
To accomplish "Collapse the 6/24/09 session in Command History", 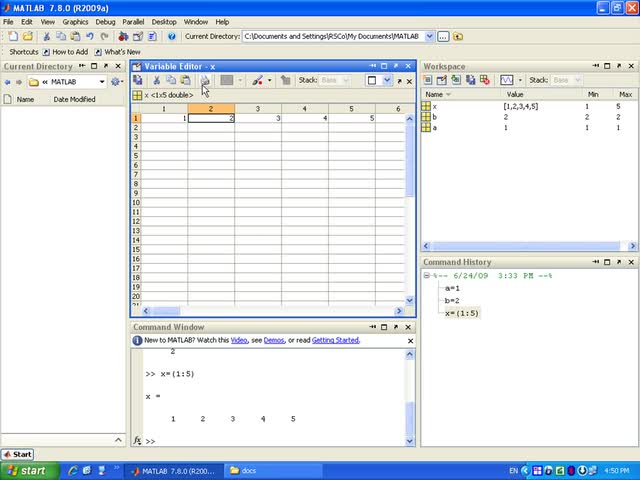I will coord(427,276).
